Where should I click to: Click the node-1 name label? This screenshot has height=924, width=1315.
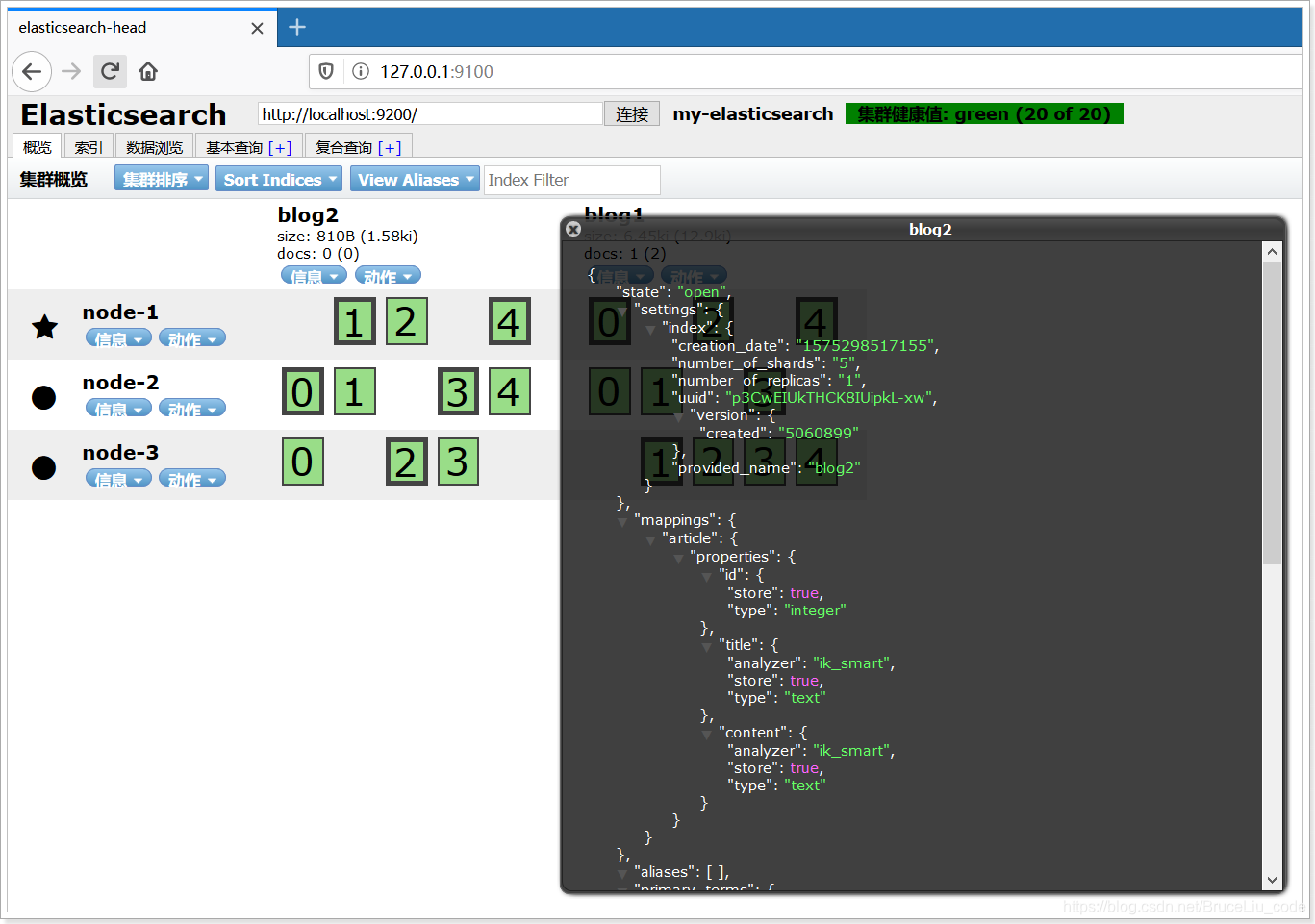[120, 312]
